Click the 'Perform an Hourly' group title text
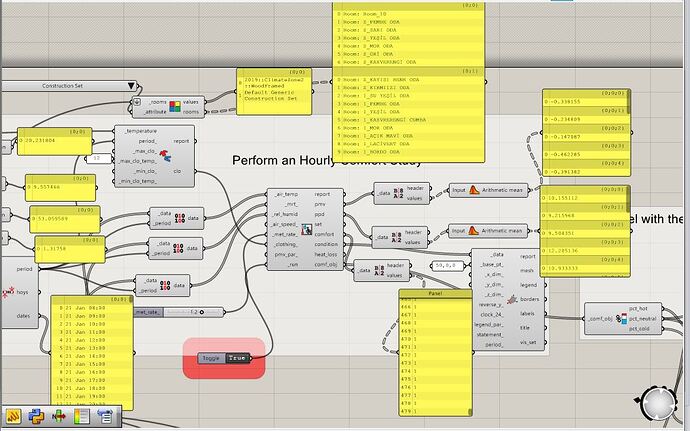690x431 pixels. pyautogui.click(x=282, y=160)
